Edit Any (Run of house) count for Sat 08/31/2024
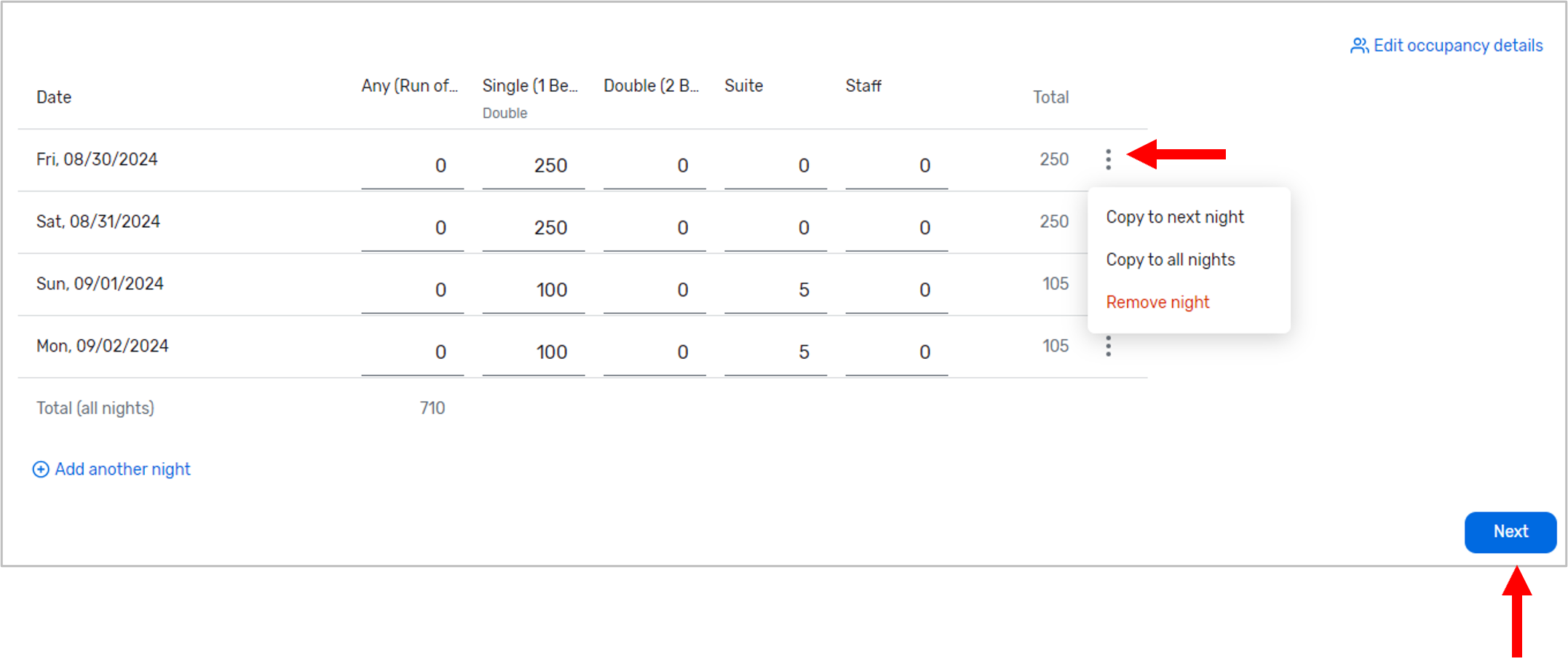 click(x=413, y=228)
